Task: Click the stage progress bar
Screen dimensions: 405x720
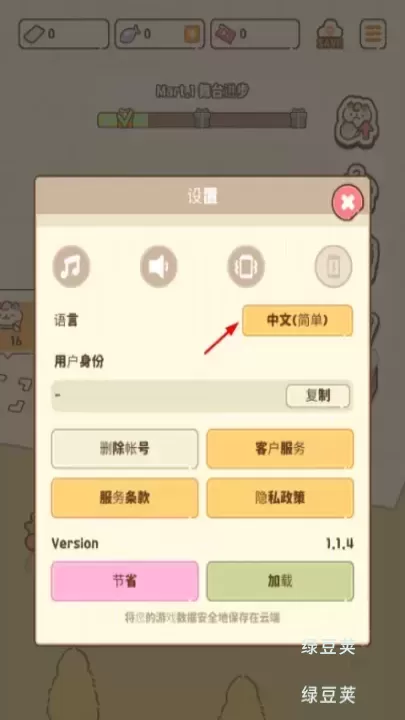Action: click(x=202, y=119)
